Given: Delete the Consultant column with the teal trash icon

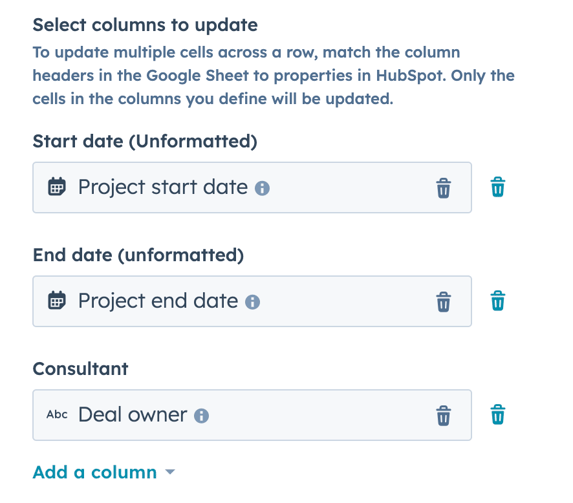Looking at the screenshot, I should pyautogui.click(x=498, y=414).
